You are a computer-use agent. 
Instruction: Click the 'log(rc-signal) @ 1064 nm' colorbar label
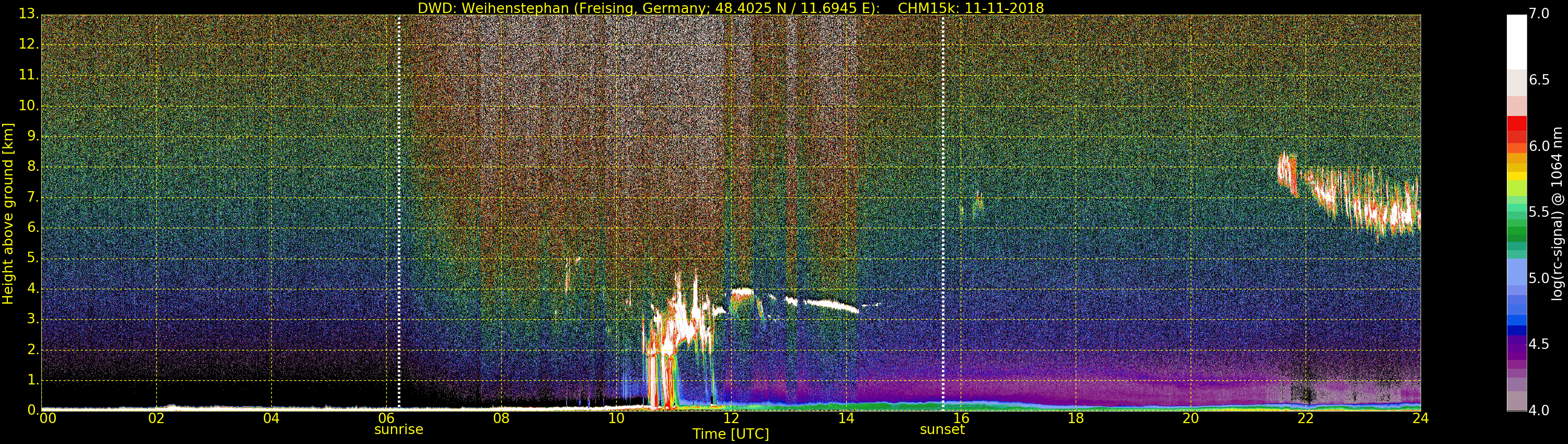click(x=1557, y=213)
